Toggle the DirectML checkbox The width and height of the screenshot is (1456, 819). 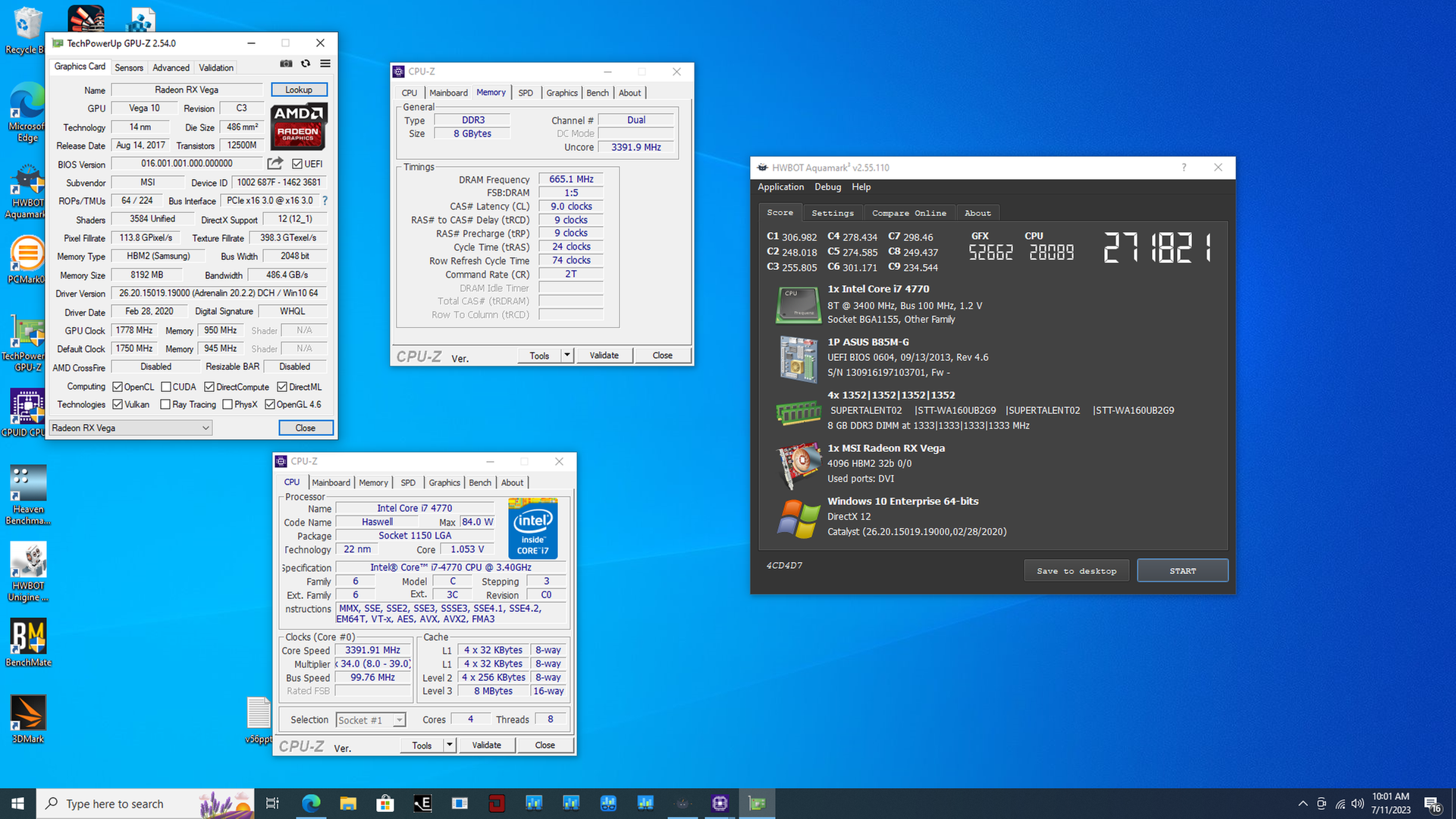[282, 387]
